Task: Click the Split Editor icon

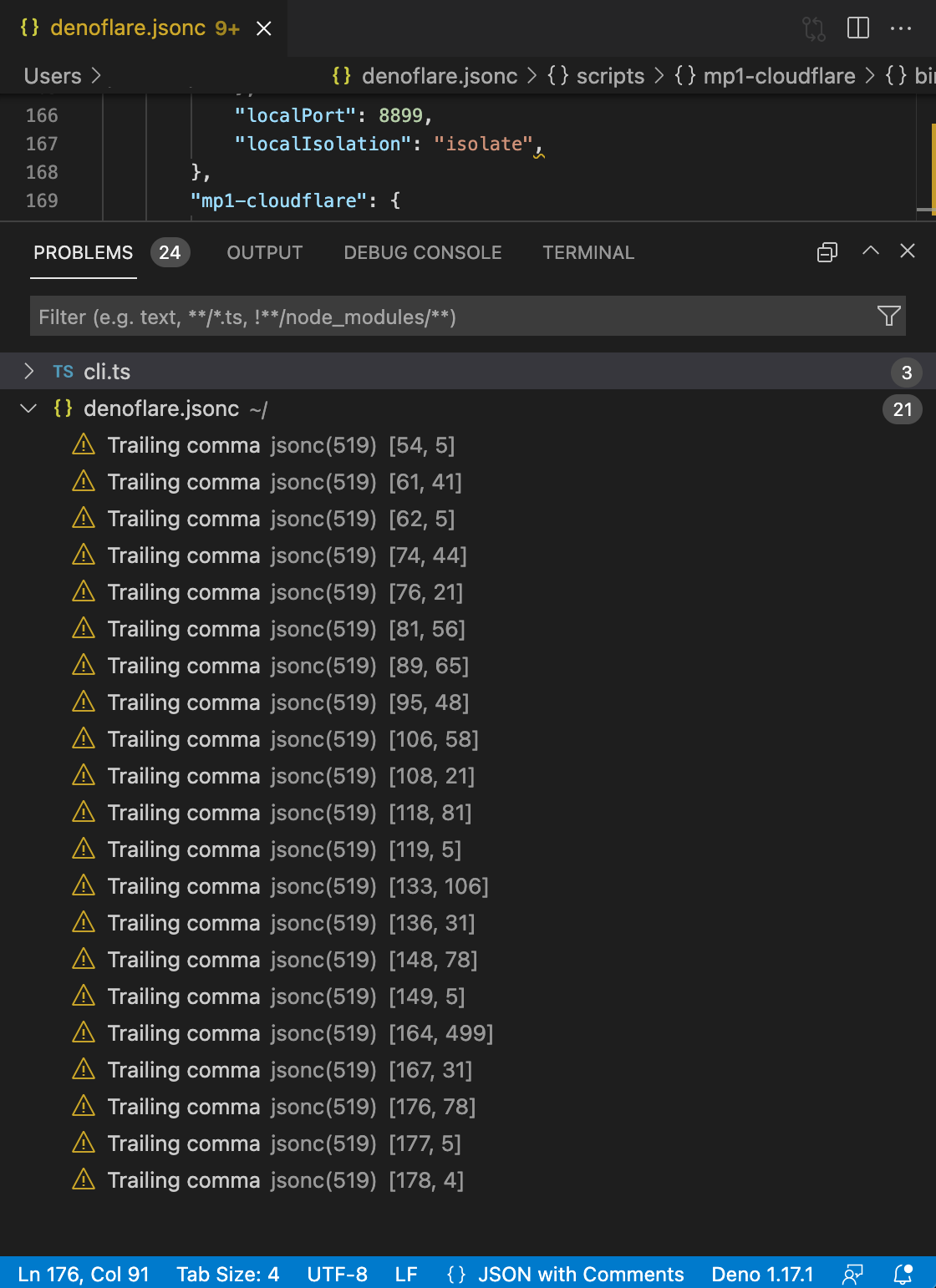Action: 858,28
